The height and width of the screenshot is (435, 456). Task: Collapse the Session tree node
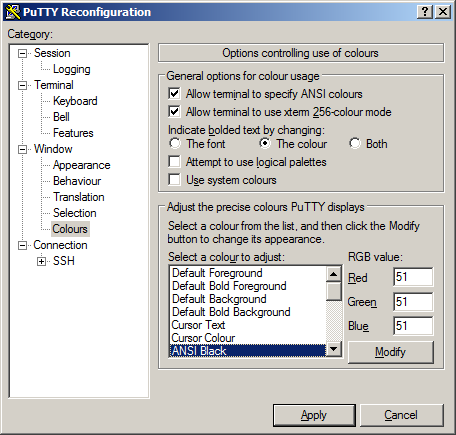point(22,53)
